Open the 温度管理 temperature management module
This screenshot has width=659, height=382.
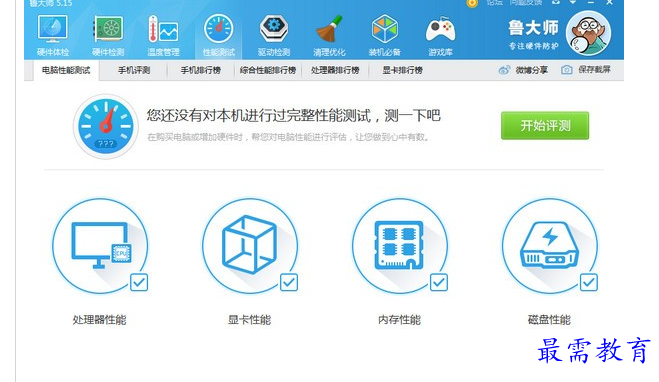(x=163, y=36)
